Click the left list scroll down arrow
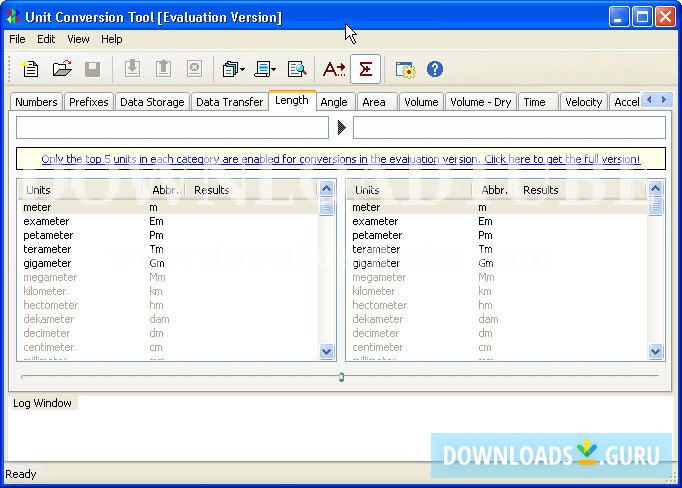This screenshot has height=488, width=682. [327, 351]
